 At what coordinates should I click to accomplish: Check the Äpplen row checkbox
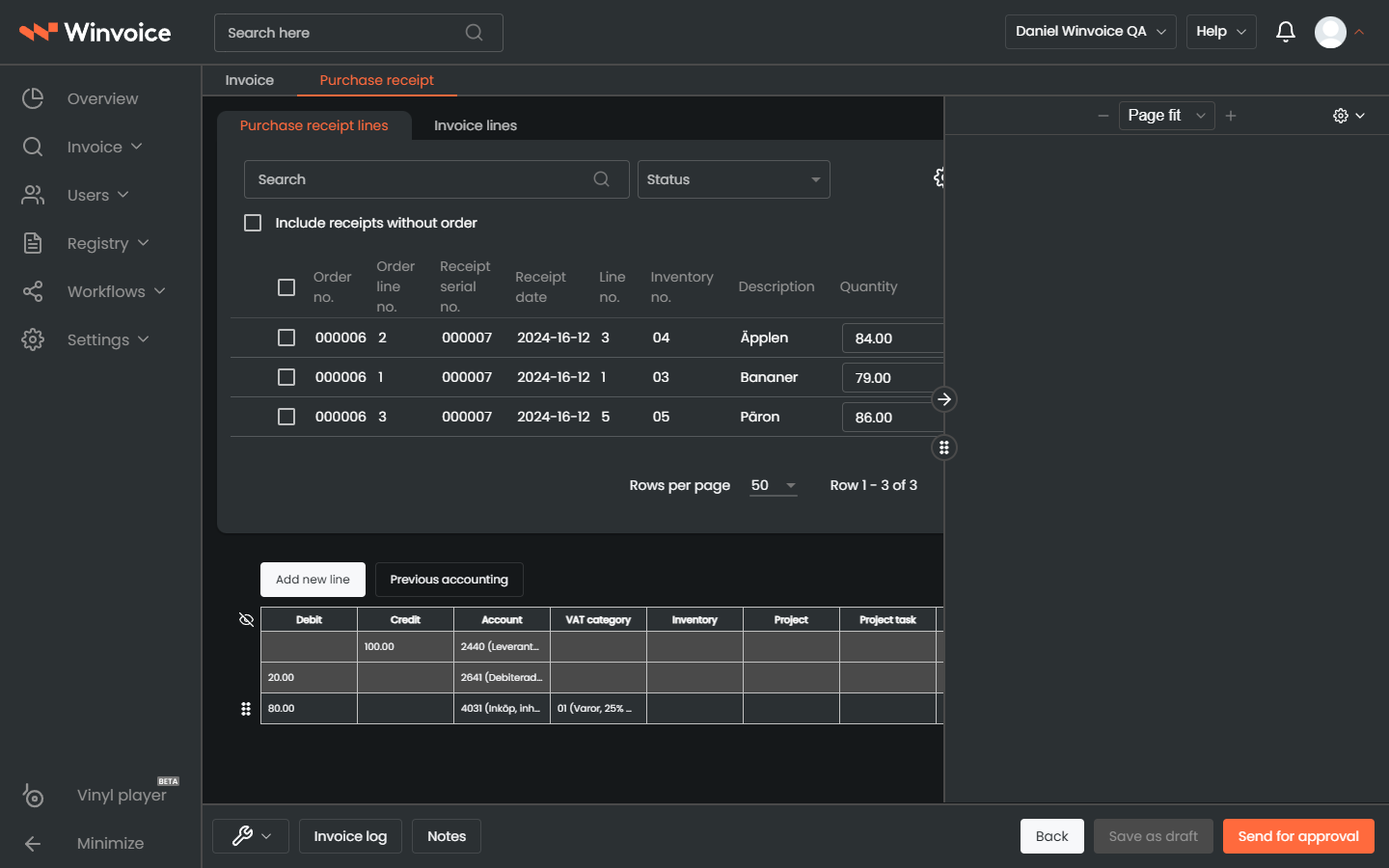(x=286, y=338)
